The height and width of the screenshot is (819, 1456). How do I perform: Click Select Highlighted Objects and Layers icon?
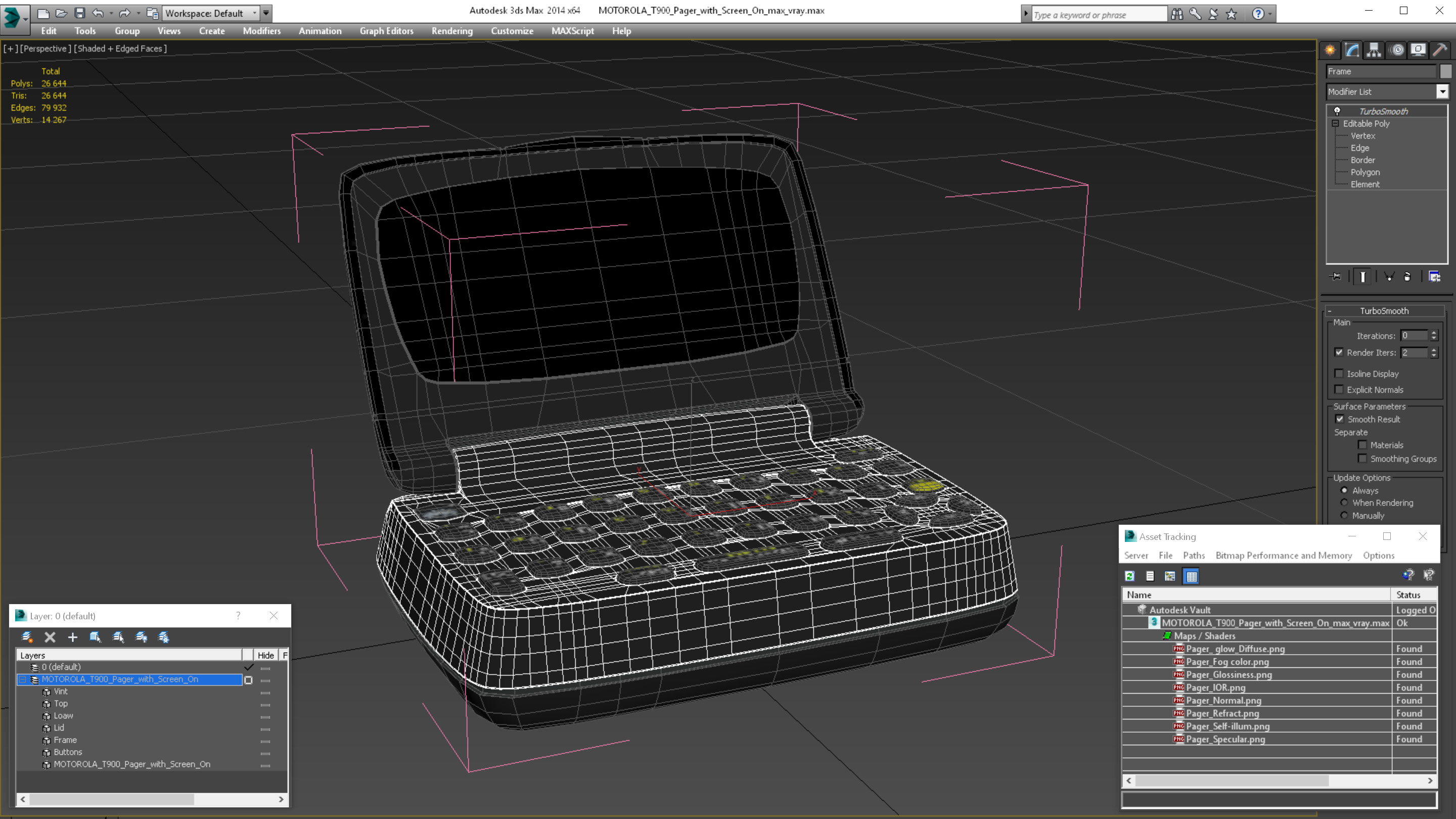[95, 637]
